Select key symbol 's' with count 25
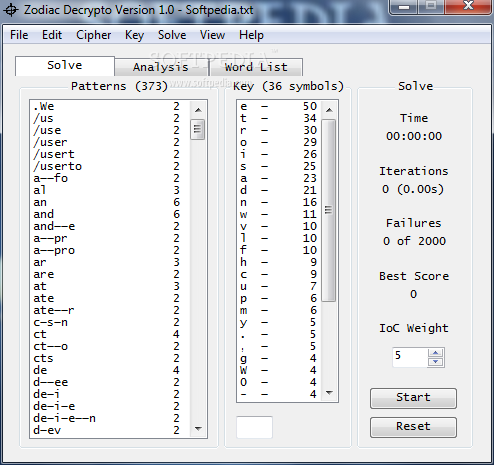Screen dimensions: 494x465 click(x=279, y=166)
